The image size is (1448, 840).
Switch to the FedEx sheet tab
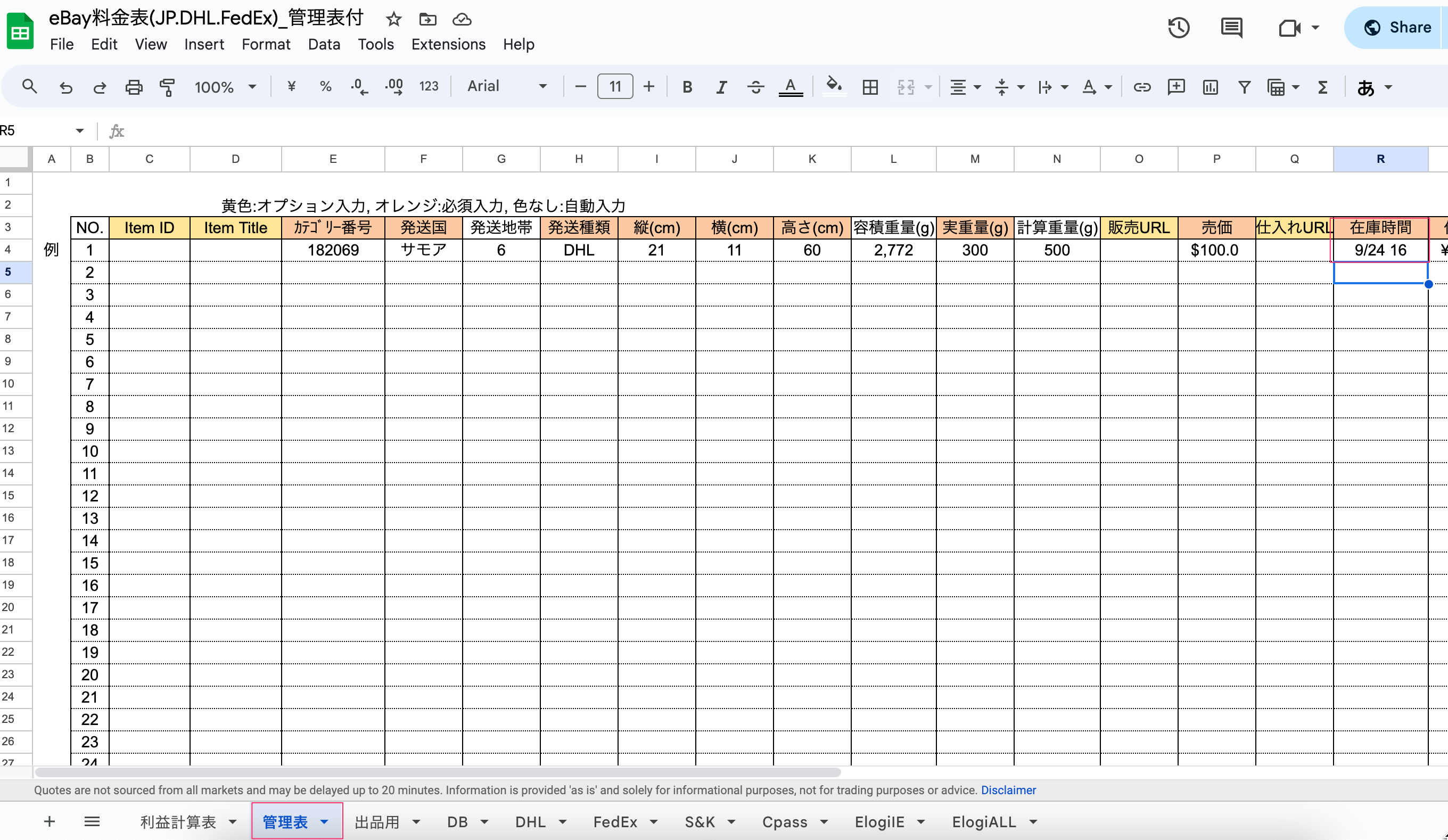[x=615, y=822]
